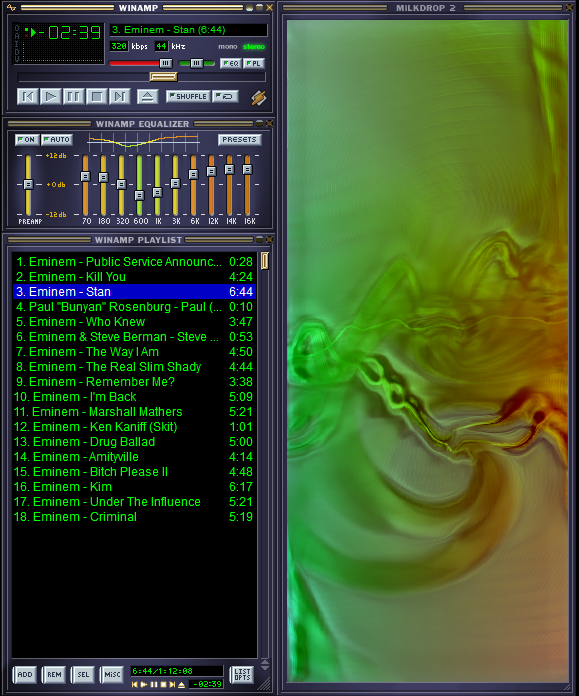579x696 pixels.
Task: Click the Previous track button in main window
Action: click(x=28, y=96)
